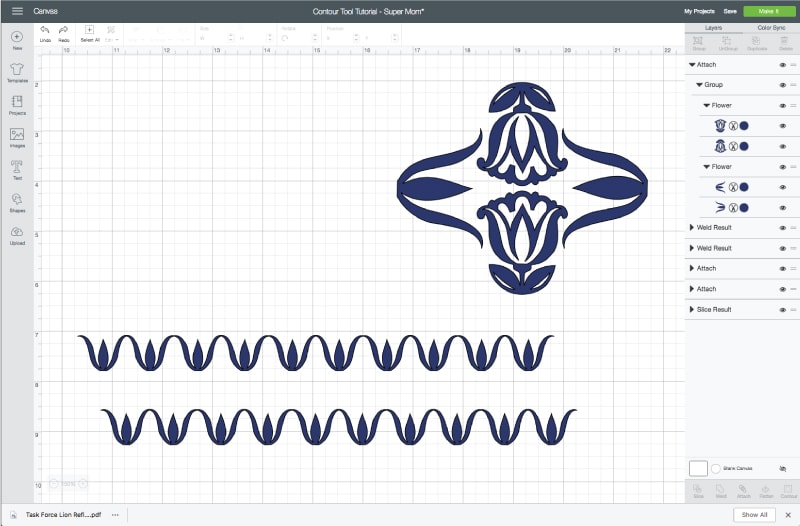The height and width of the screenshot is (526, 800).
Task: Toggle visibility of the Group layer
Action: point(783,85)
